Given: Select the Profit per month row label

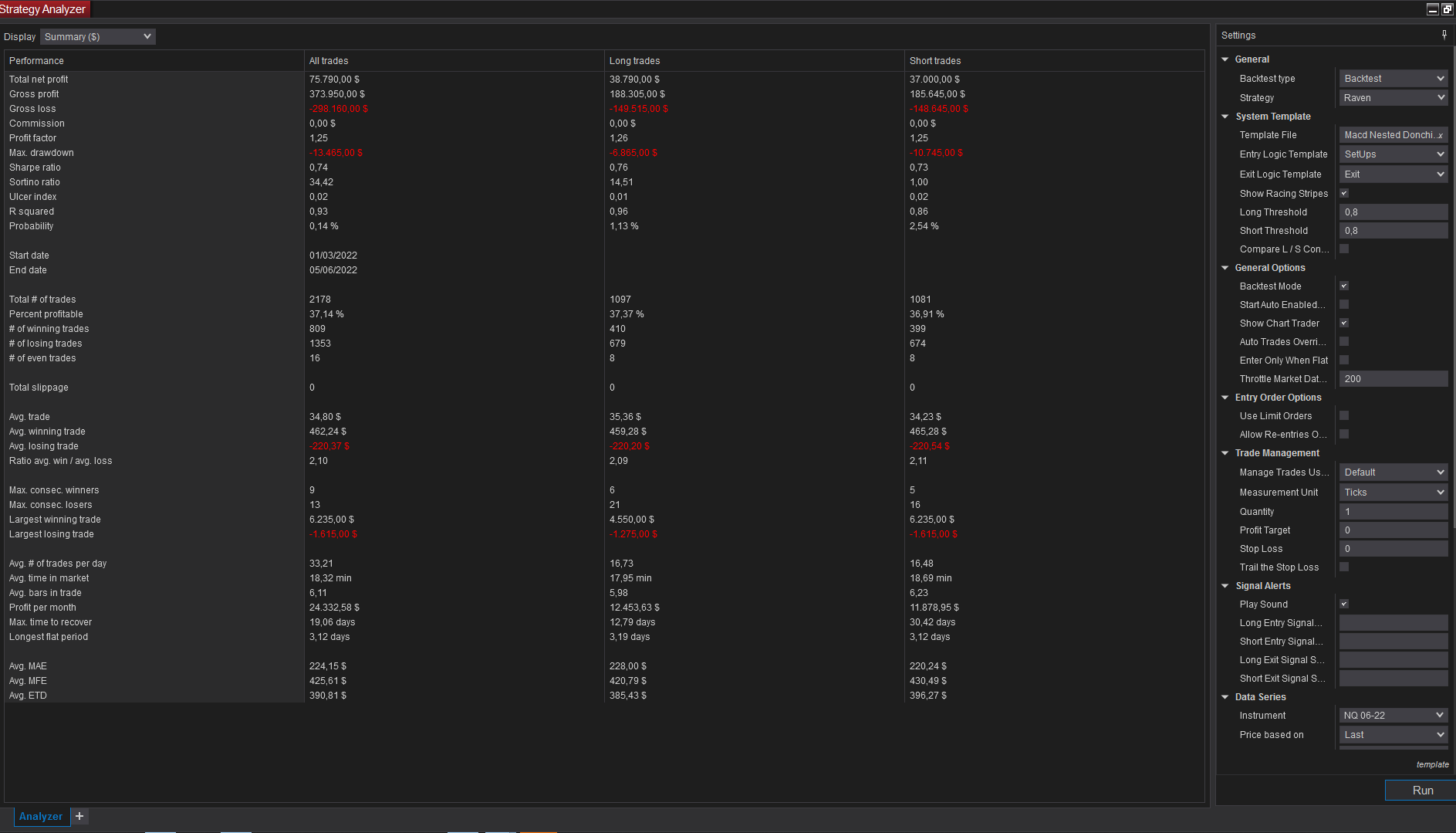Looking at the screenshot, I should (x=42, y=608).
